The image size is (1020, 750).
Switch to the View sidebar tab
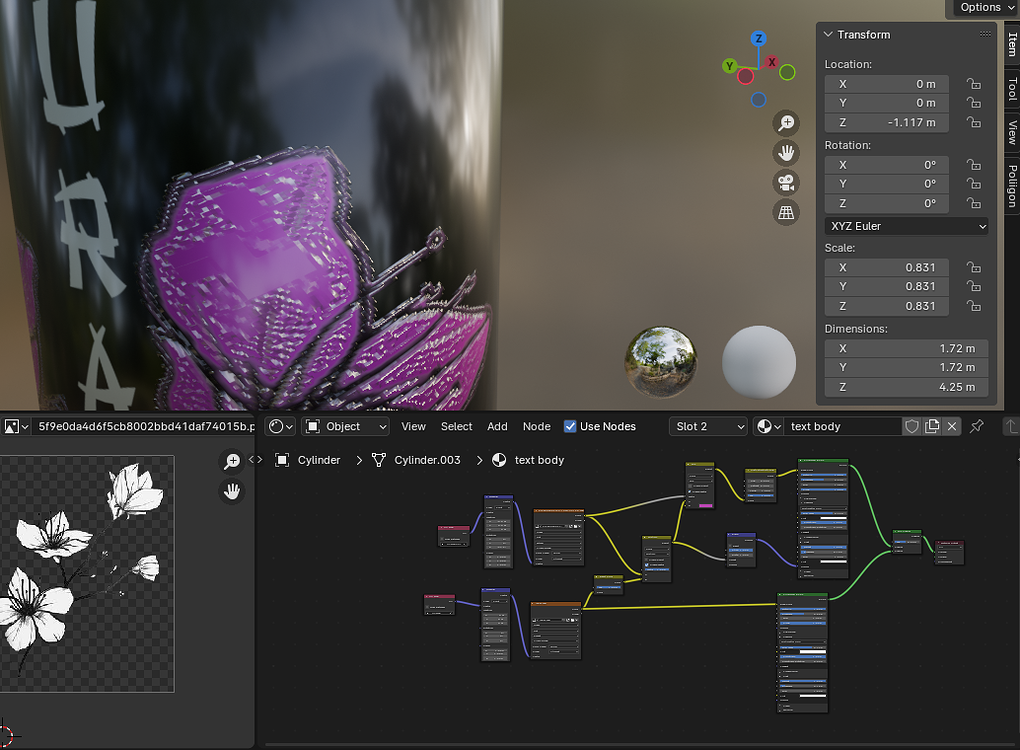[1012, 132]
